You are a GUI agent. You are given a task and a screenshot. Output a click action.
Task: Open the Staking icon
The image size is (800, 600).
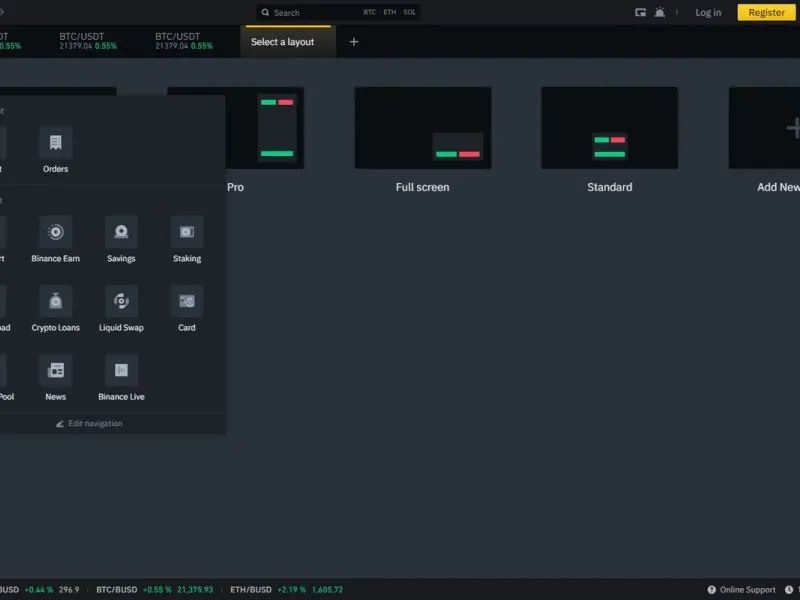click(187, 232)
